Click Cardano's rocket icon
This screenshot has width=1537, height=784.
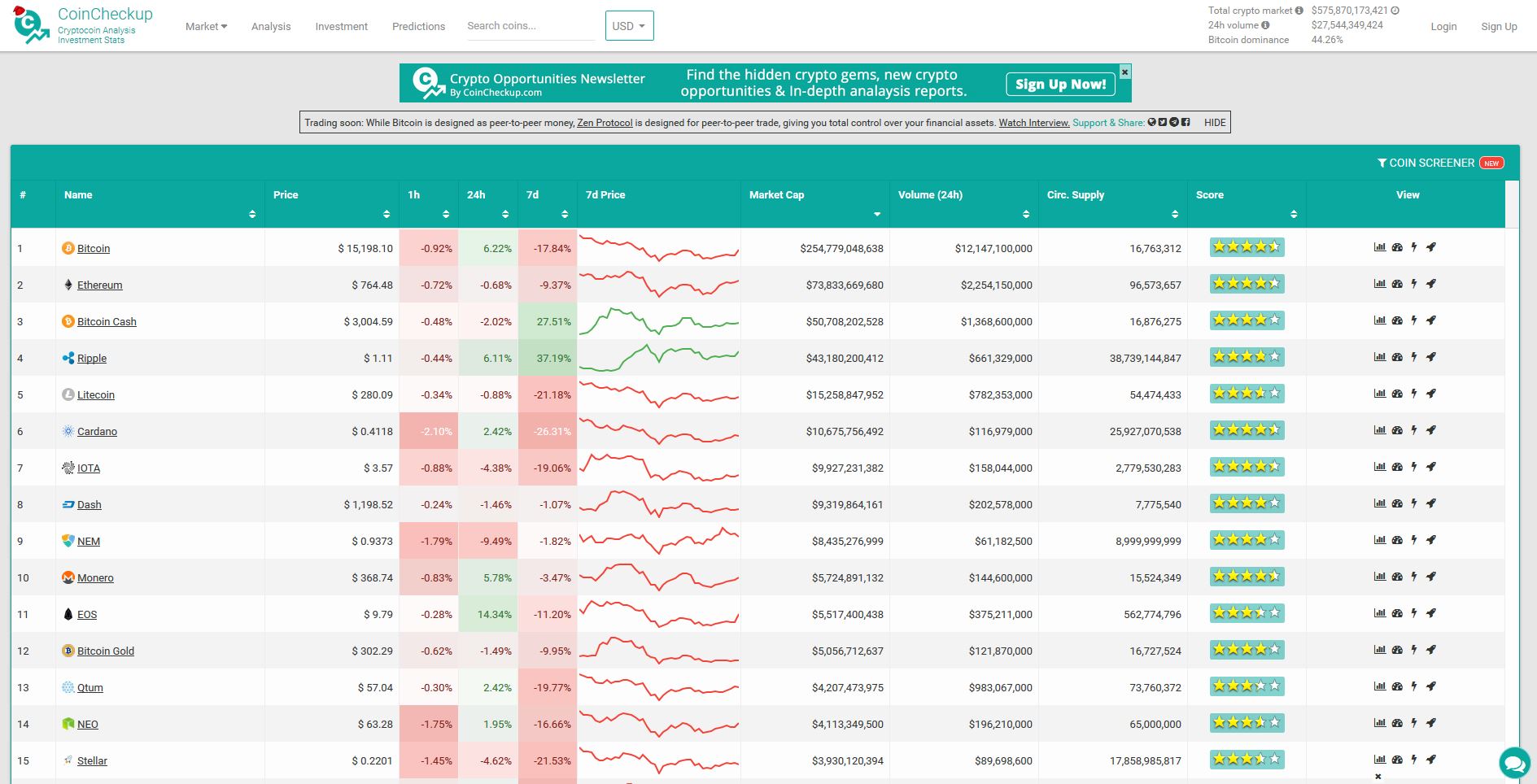(1431, 430)
